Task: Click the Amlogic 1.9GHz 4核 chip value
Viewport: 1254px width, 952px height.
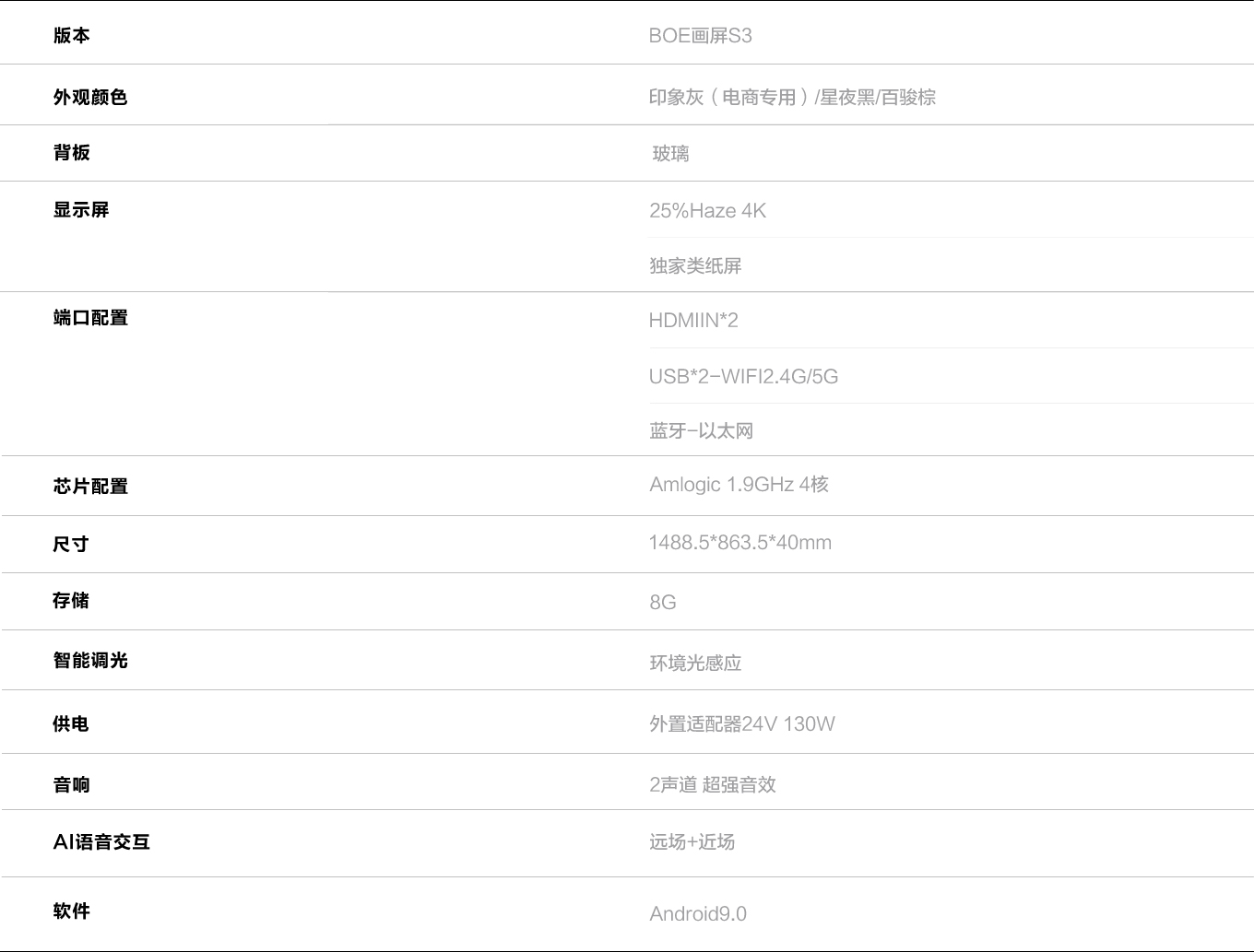Action: click(x=739, y=485)
